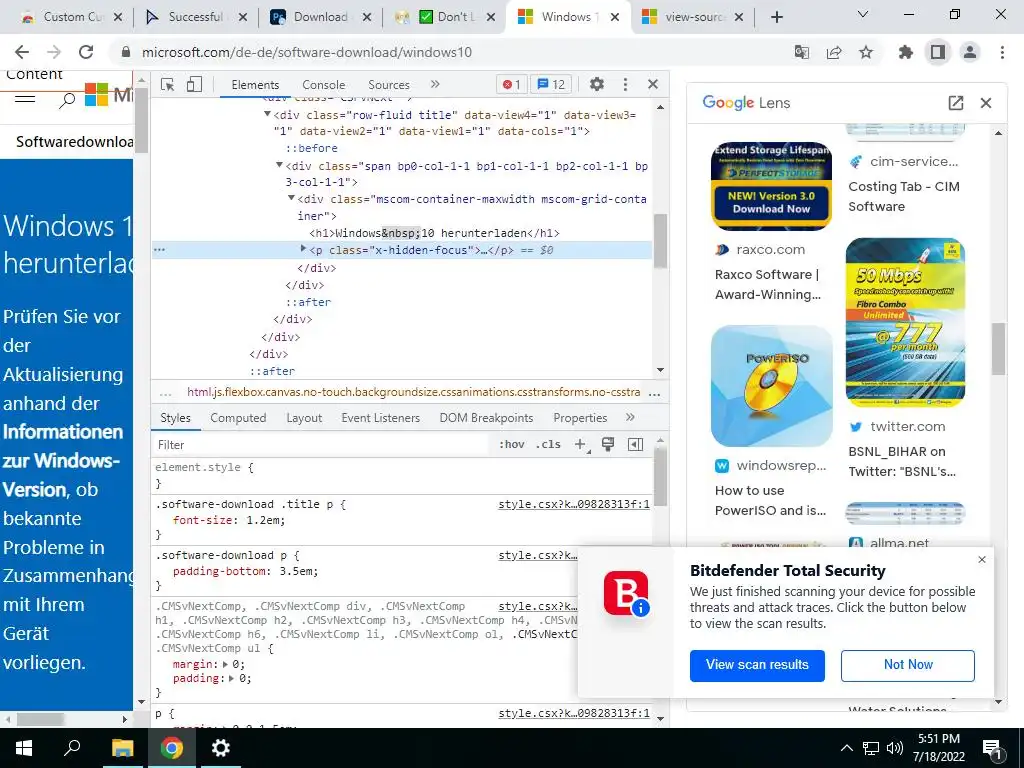The image size is (1024, 768).
Task: Open the Properties pane tab
Action: (x=580, y=418)
